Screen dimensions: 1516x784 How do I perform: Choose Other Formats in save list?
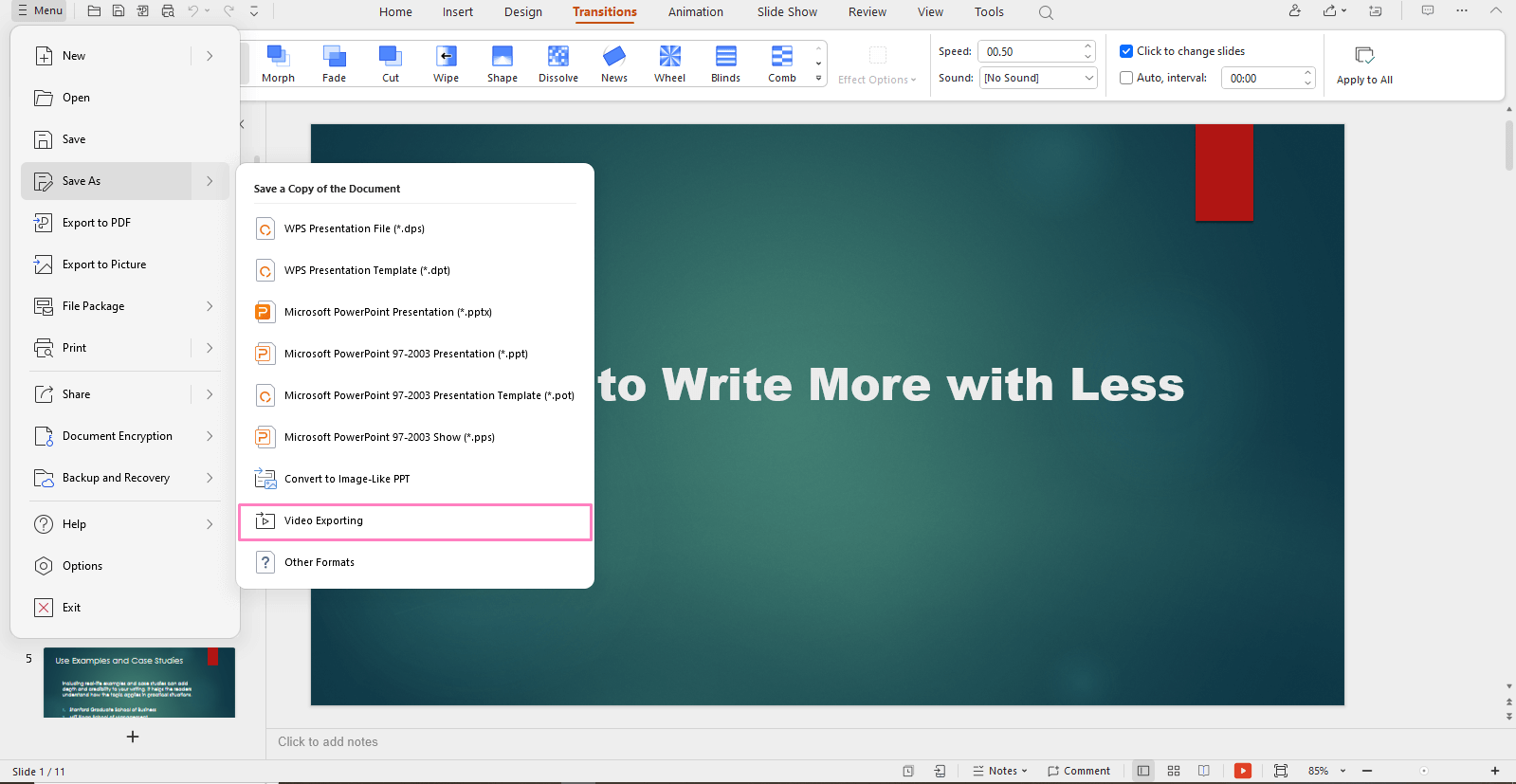320,562
